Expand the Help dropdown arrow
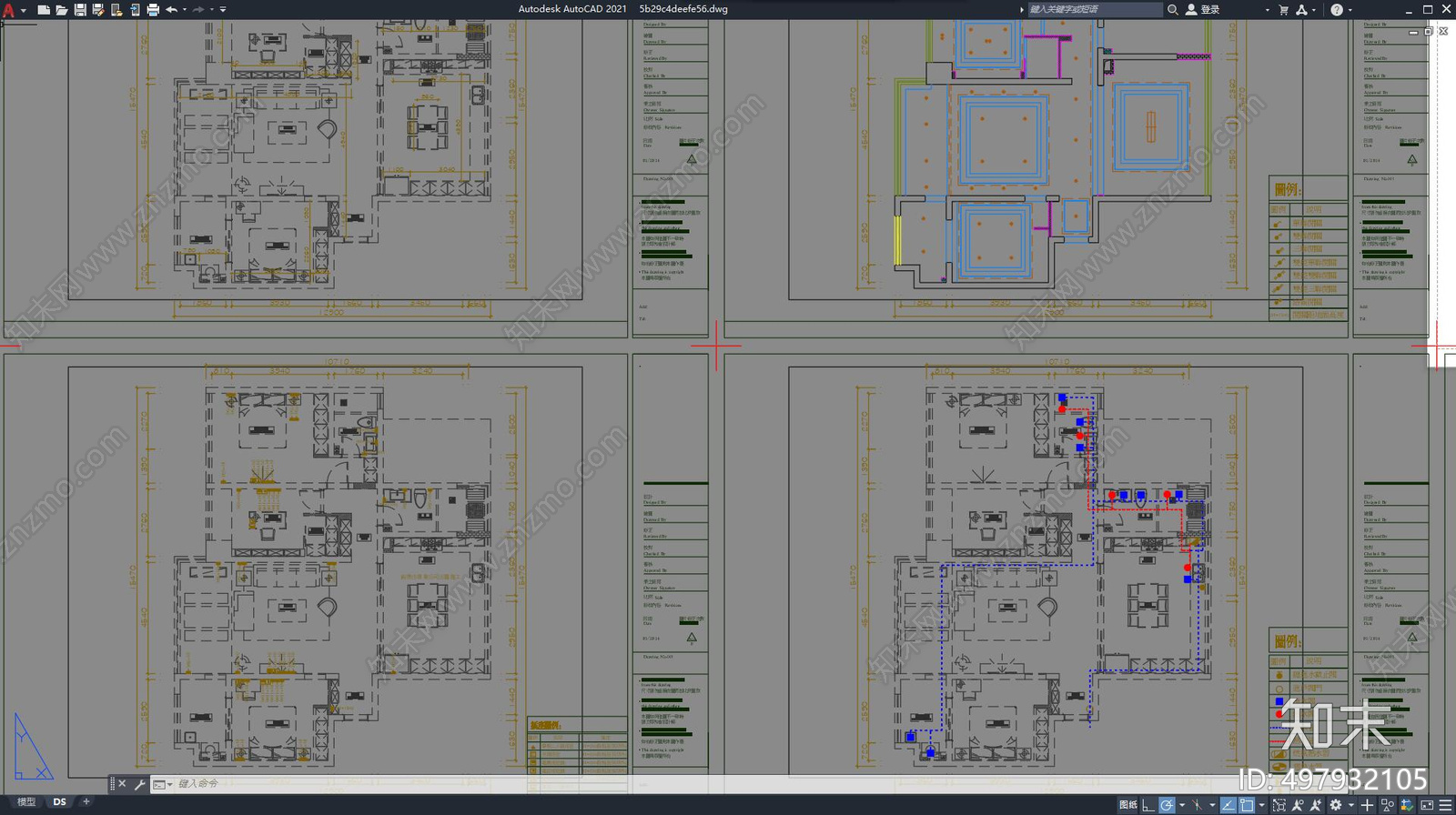Viewport: 1456px width, 815px height. click(x=1350, y=10)
